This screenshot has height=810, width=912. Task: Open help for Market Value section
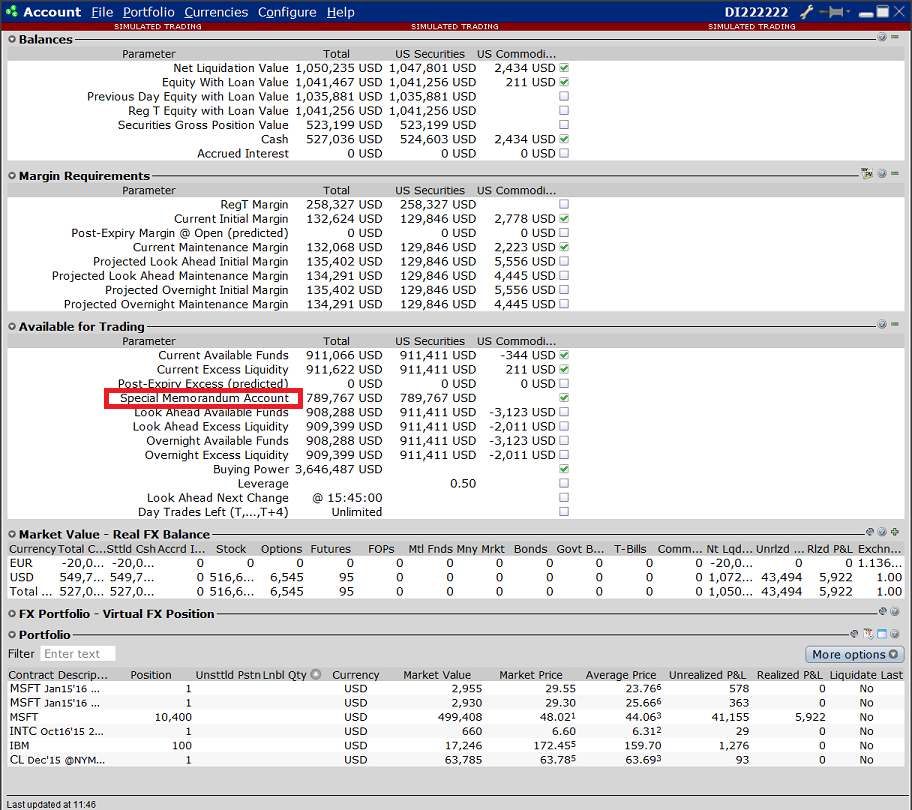tap(882, 532)
